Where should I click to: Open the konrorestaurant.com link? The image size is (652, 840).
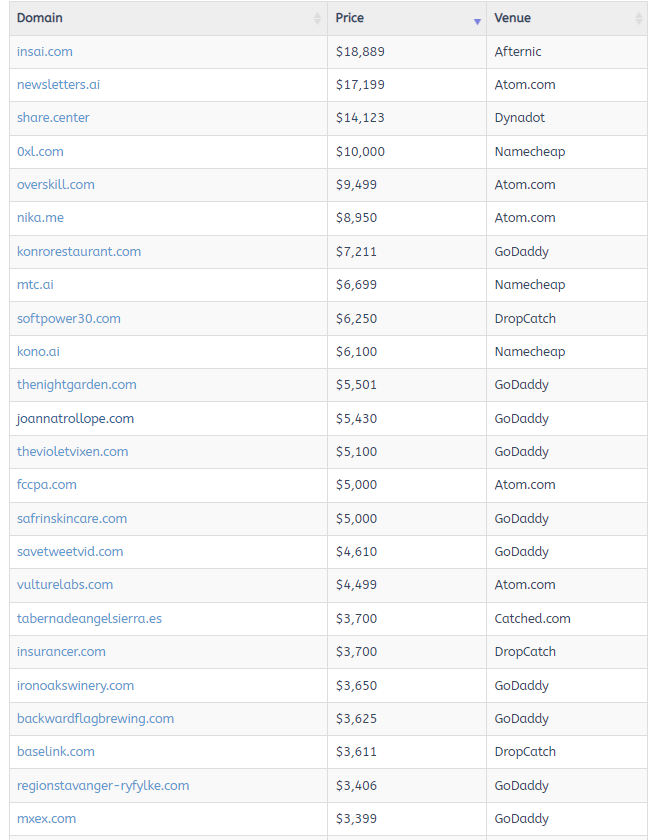point(79,251)
